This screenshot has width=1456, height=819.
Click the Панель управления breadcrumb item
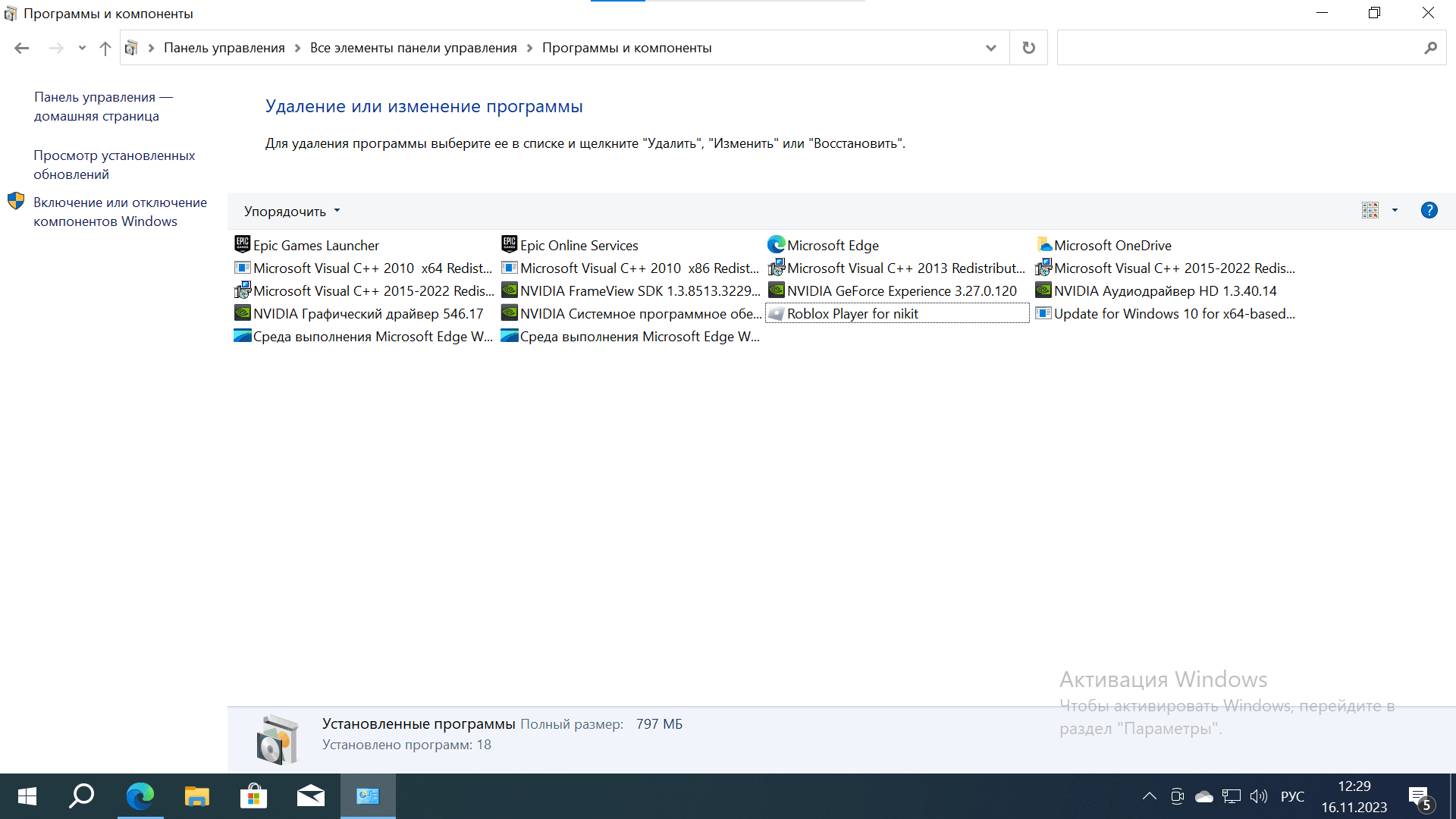point(224,48)
